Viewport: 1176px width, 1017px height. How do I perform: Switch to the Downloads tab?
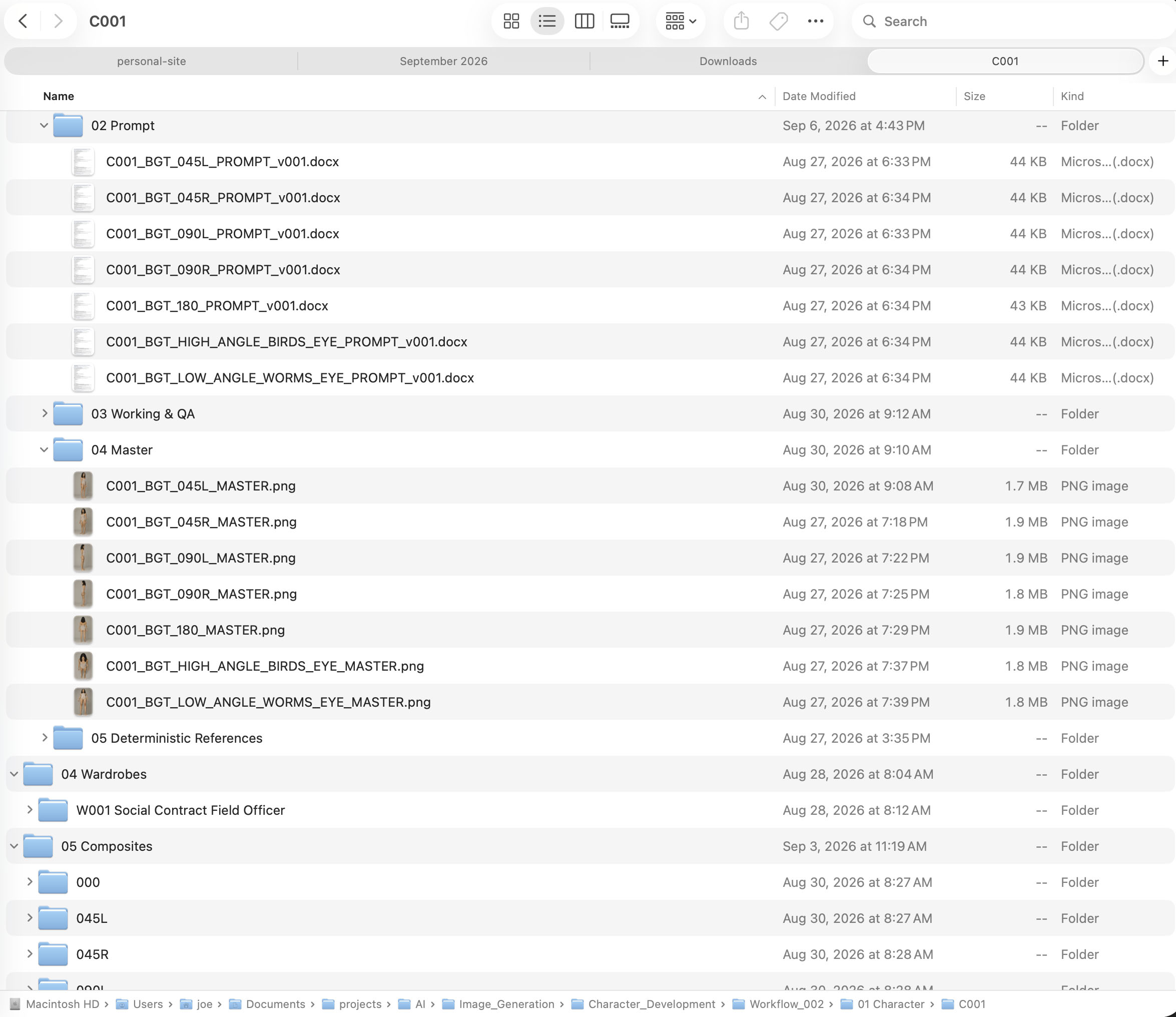pyautogui.click(x=728, y=61)
